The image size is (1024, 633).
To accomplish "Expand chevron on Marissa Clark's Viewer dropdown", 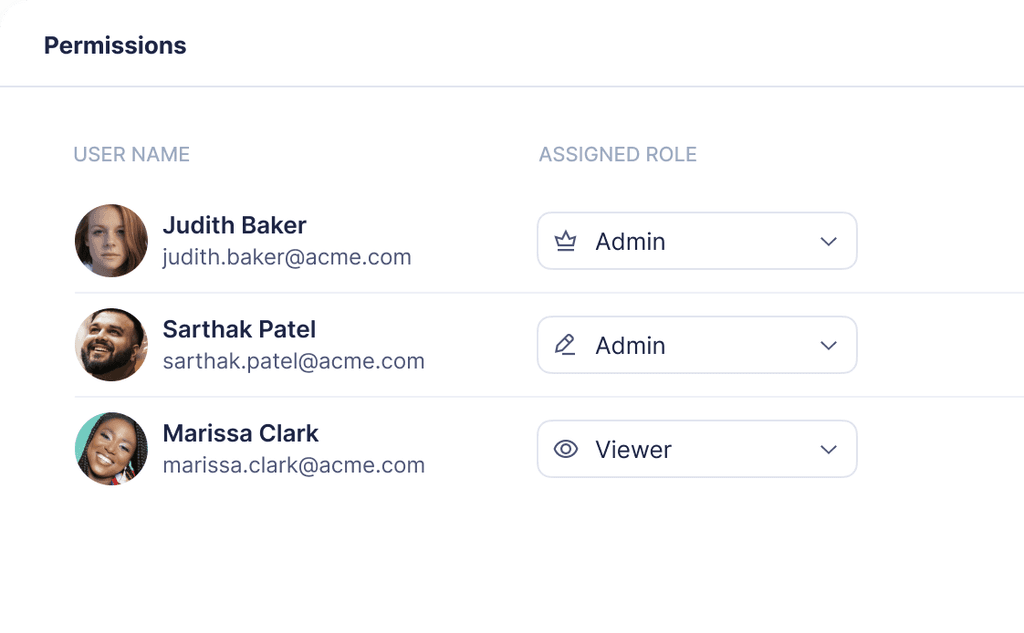I will (828, 449).
